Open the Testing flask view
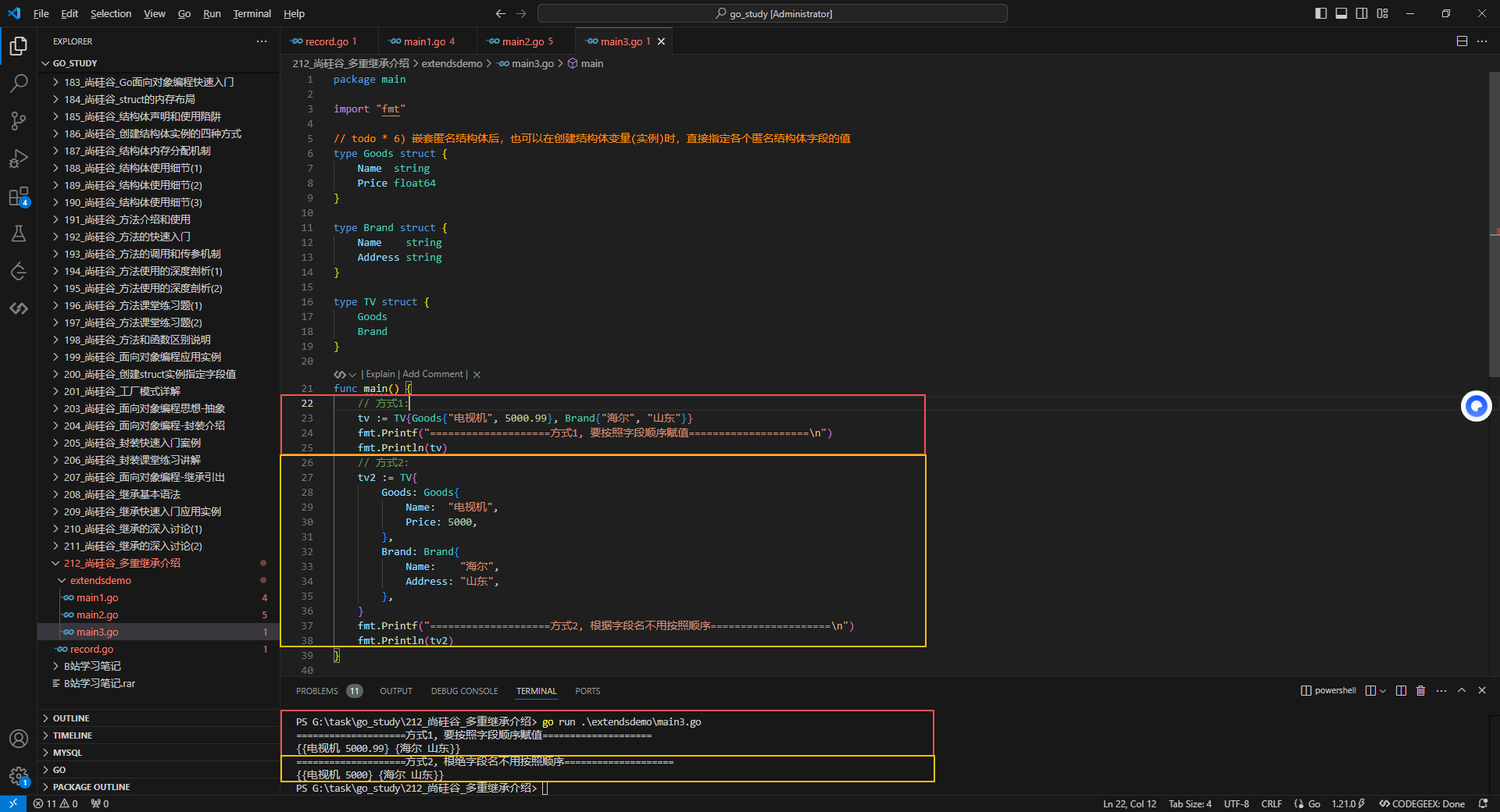The height and width of the screenshot is (812, 1500). (19, 233)
